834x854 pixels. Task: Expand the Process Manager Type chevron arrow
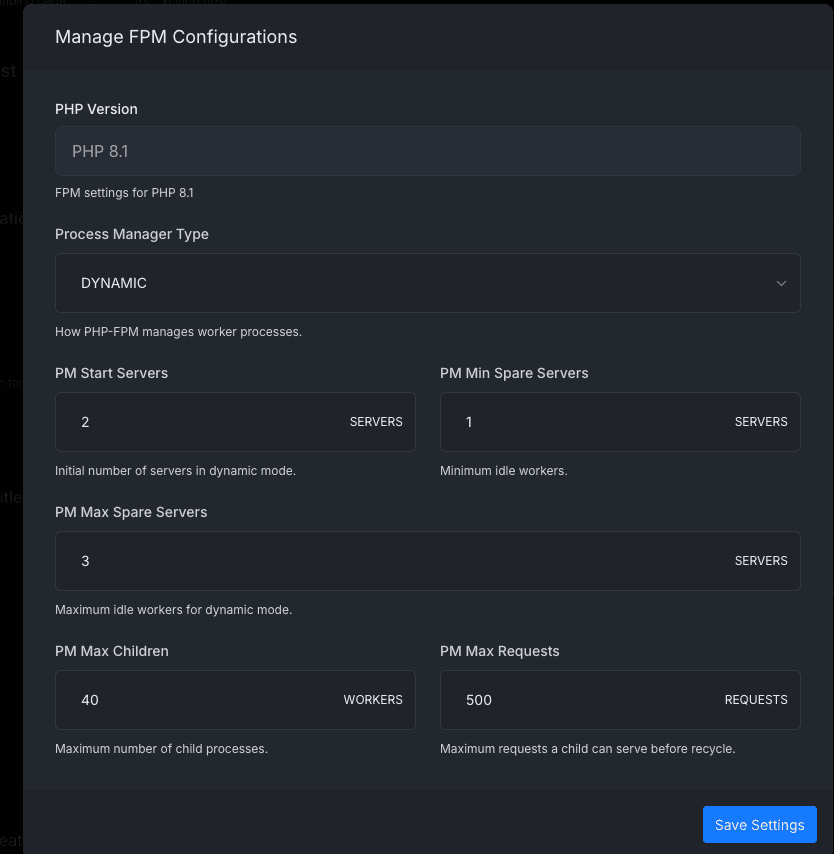[781, 283]
